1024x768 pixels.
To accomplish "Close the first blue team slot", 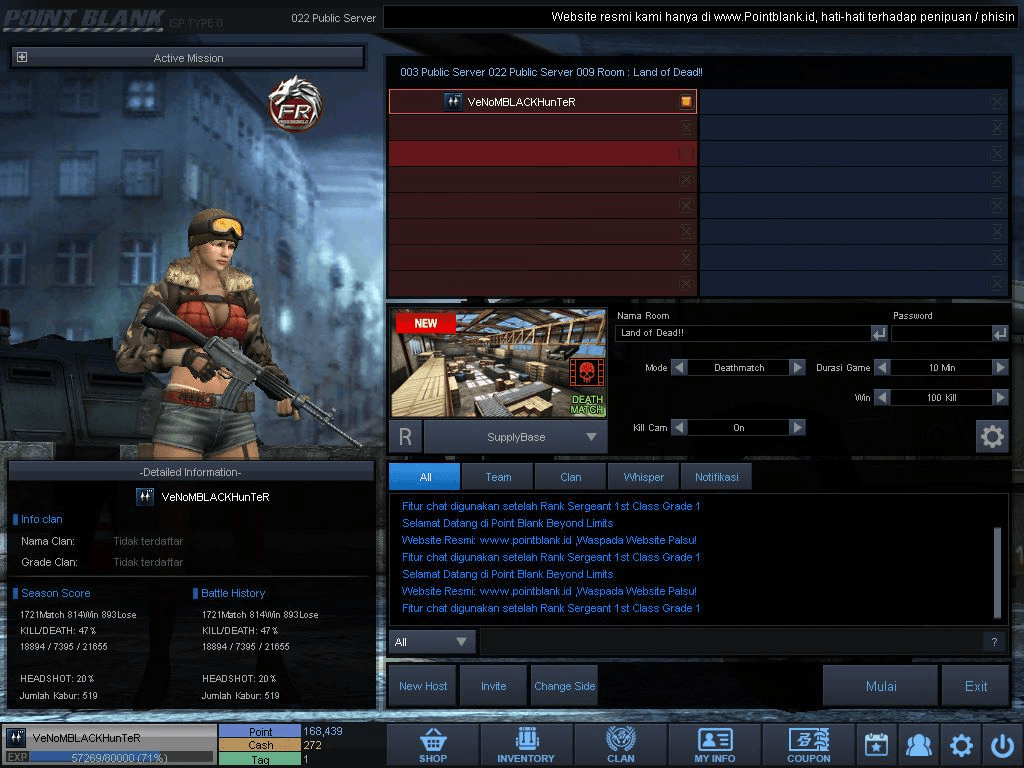I will coord(997,101).
